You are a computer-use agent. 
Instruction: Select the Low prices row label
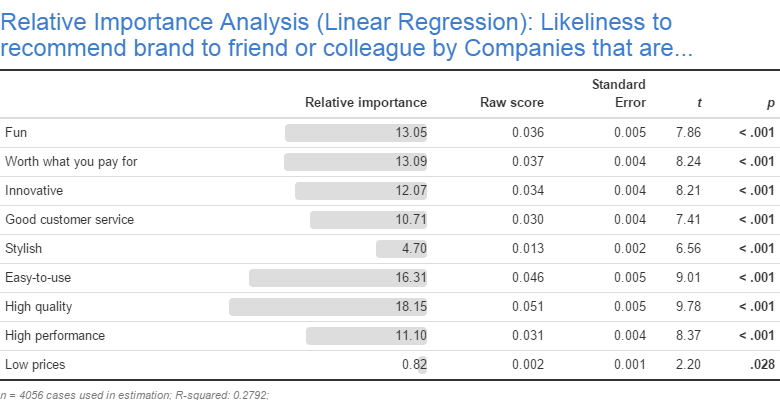[33, 364]
